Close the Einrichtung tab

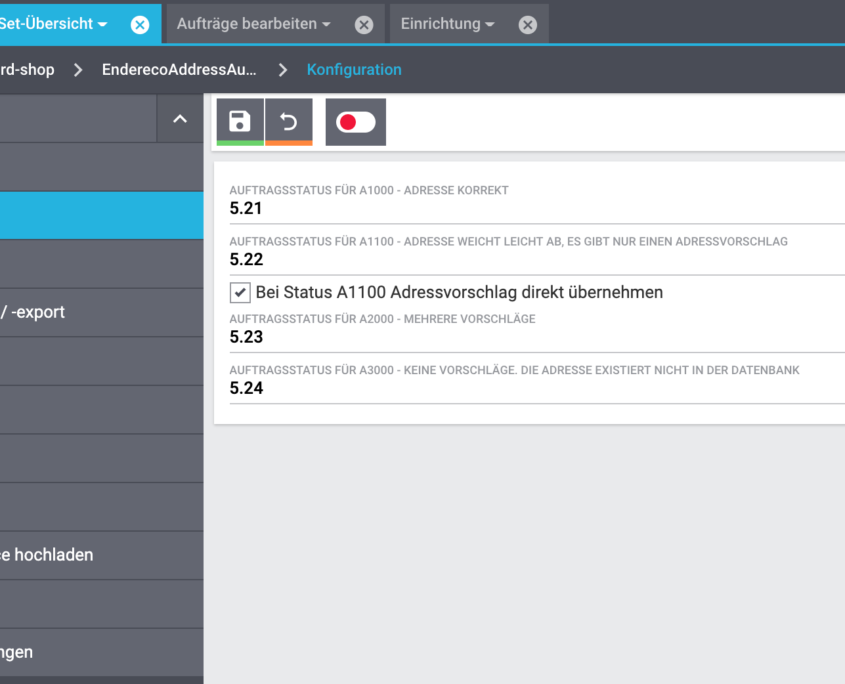[x=528, y=25]
